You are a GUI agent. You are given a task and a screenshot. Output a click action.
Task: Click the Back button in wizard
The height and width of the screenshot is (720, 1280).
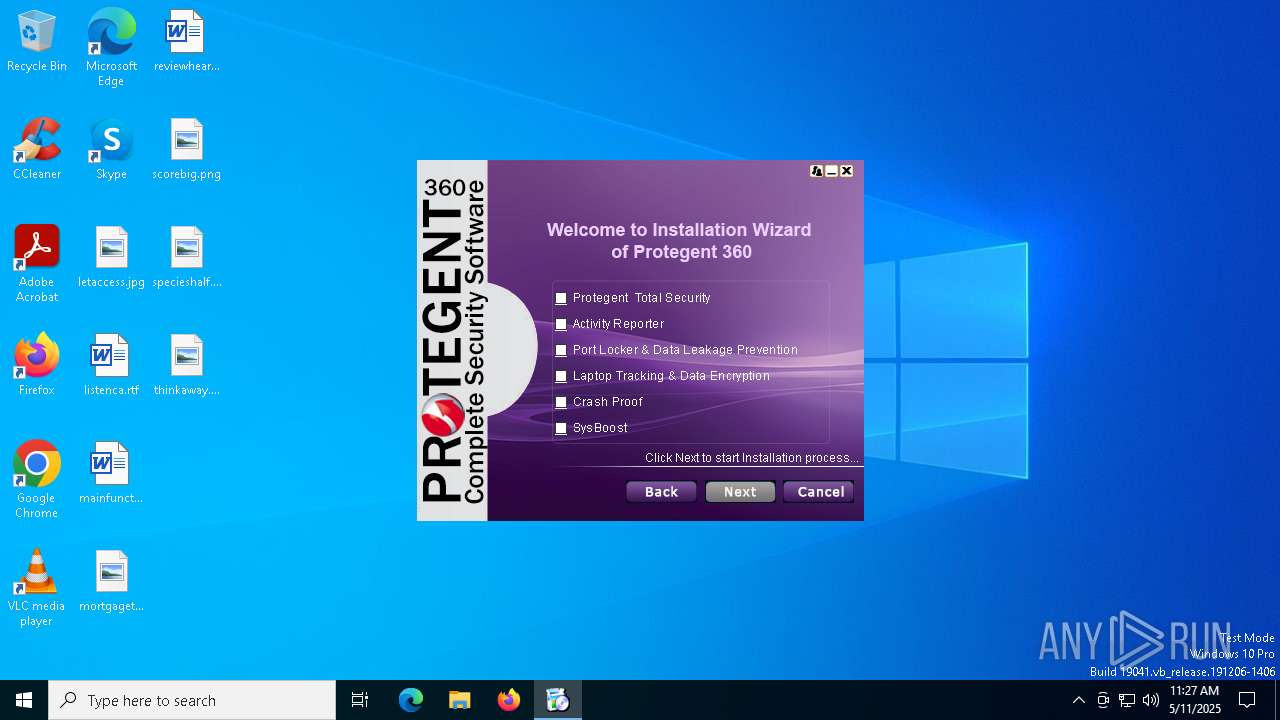661,492
